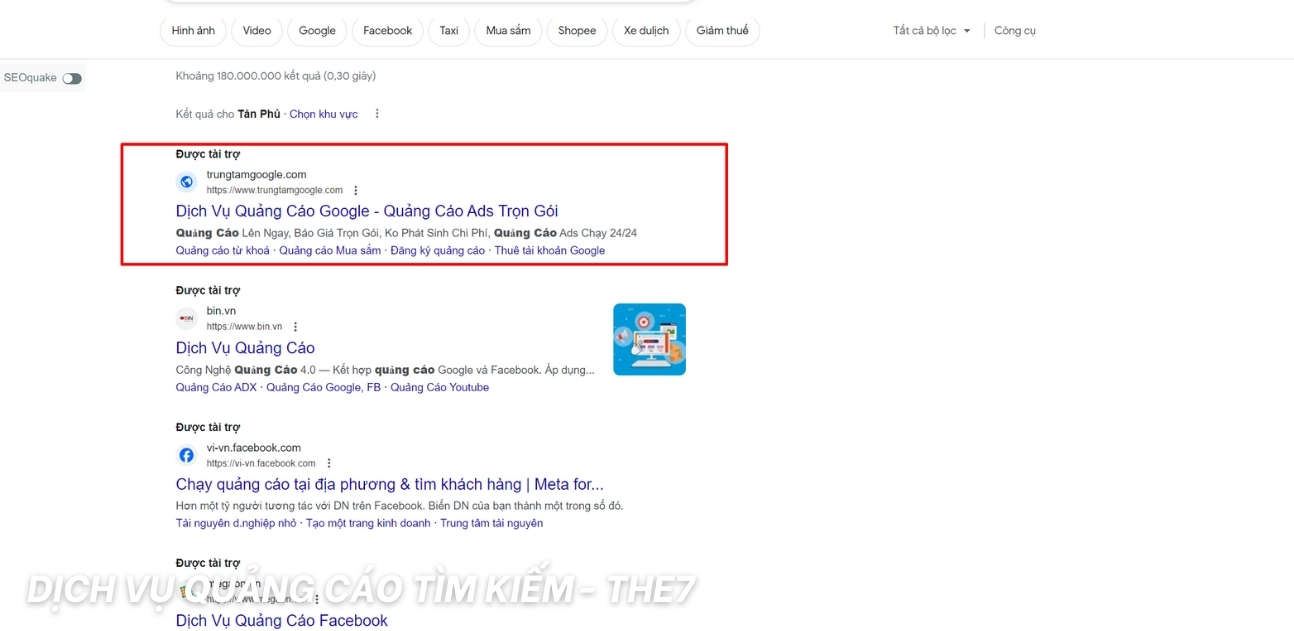This screenshot has width=1294, height=631.
Task: Select the Shopee filter chip
Action: [576, 30]
